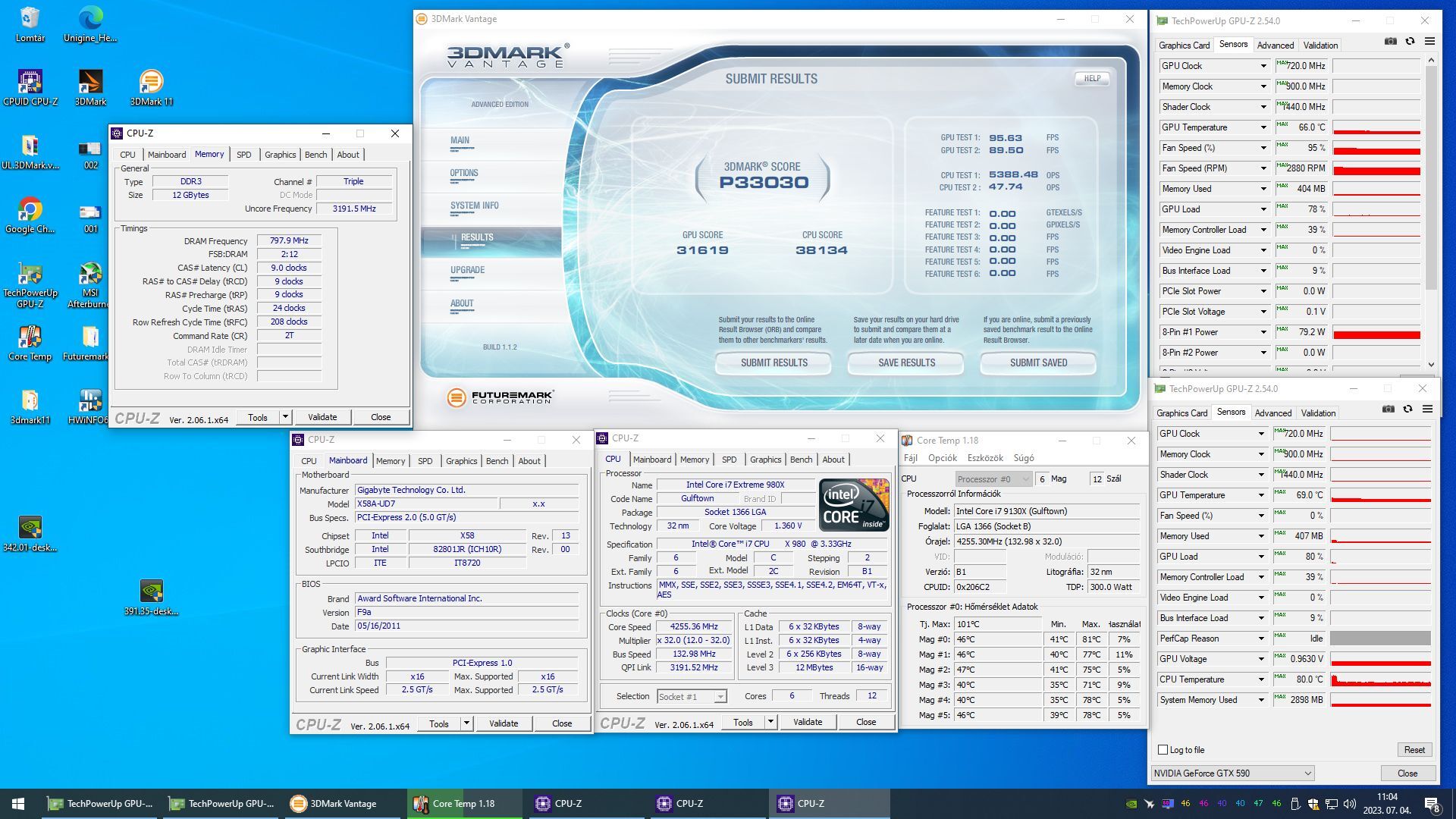
Task: Click the SAVE RESULTS button
Action: tap(905, 362)
